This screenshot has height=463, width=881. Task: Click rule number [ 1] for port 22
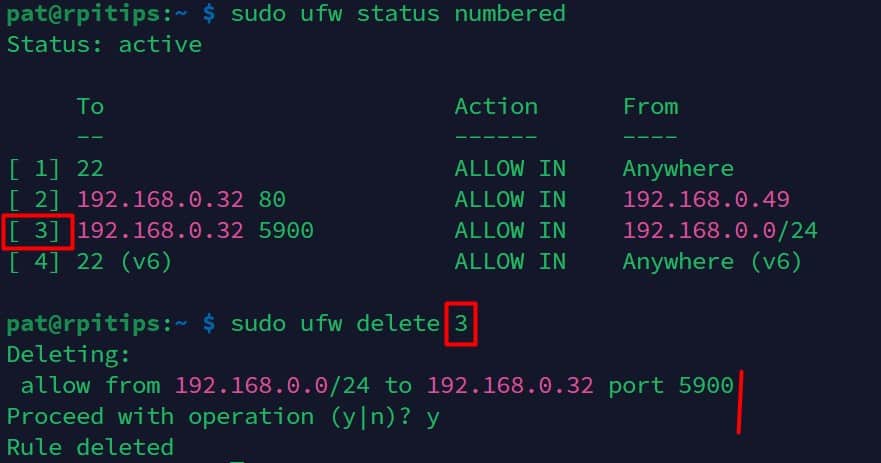click(x=34, y=169)
